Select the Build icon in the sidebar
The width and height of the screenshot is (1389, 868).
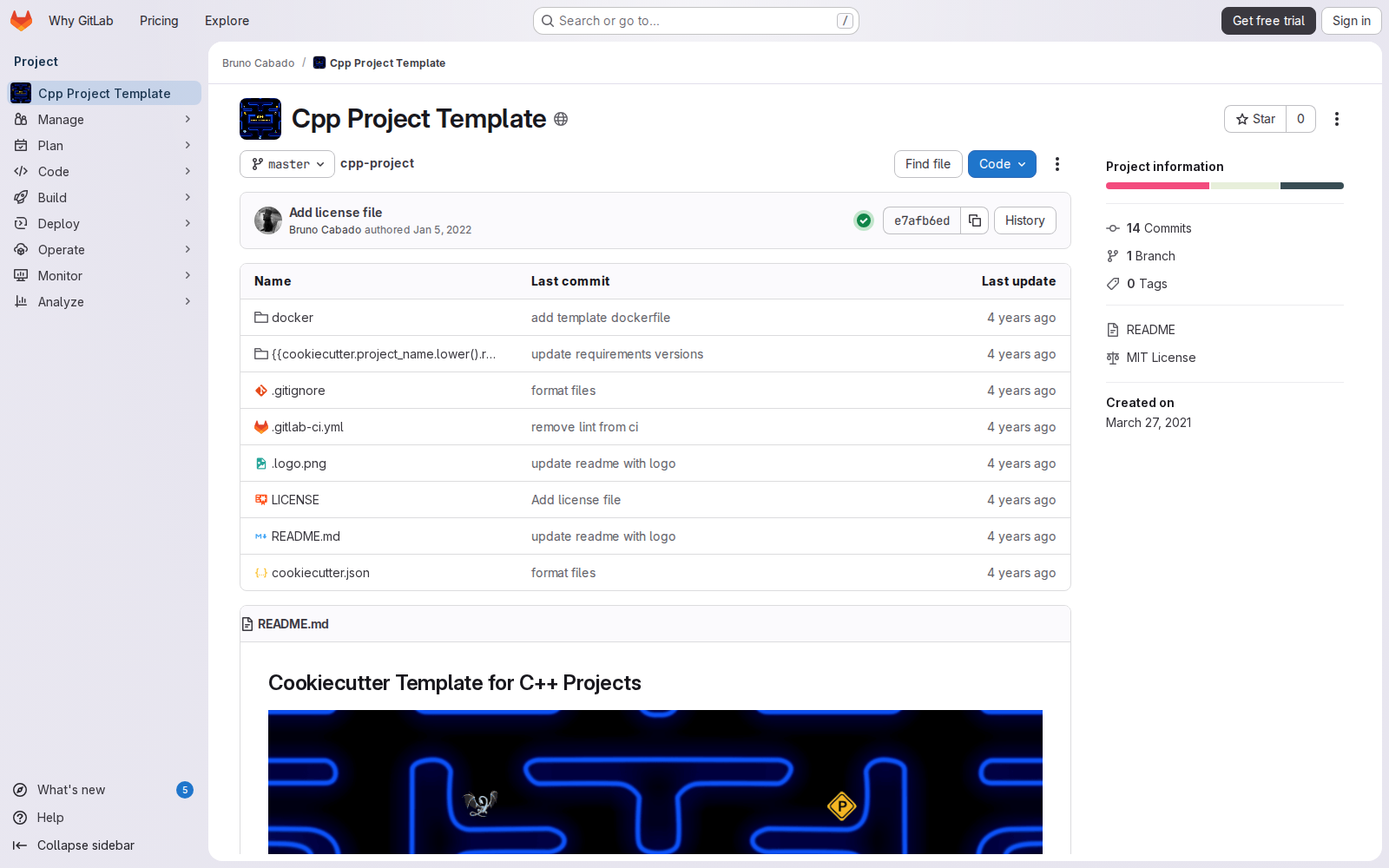(x=21, y=197)
